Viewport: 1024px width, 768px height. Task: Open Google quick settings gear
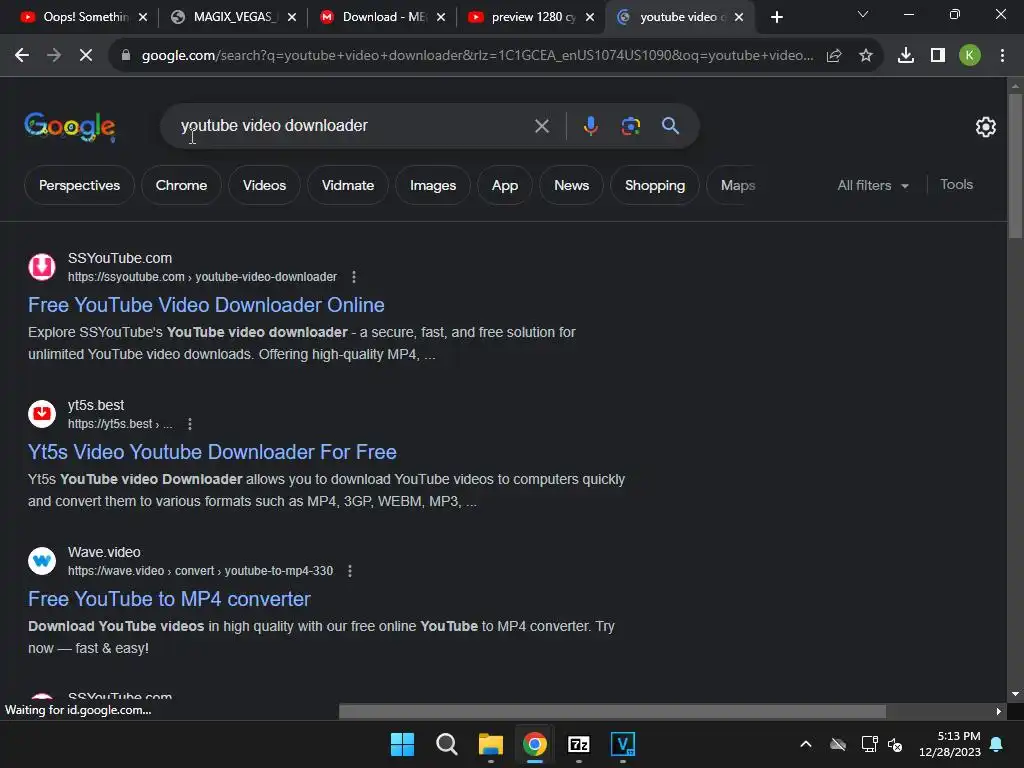985,127
